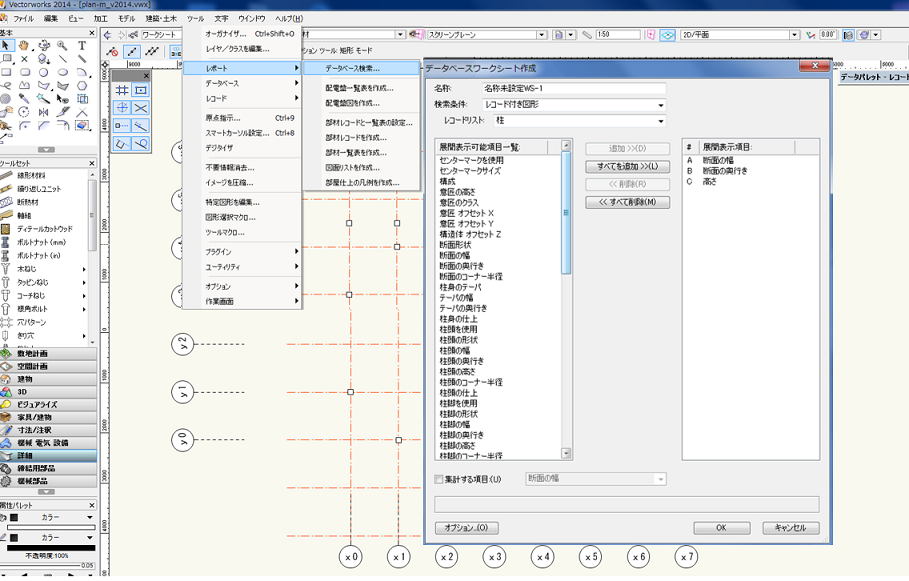Expand the 検索条件 dropdown

tap(661, 105)
